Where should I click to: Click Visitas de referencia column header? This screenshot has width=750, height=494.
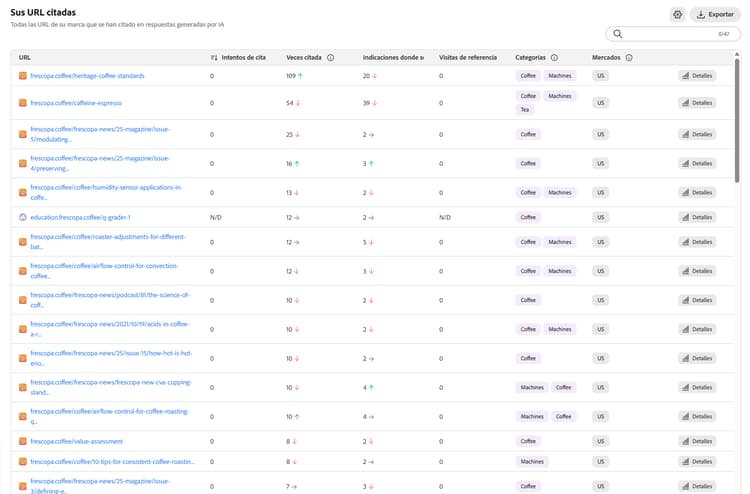click(468, 57)
